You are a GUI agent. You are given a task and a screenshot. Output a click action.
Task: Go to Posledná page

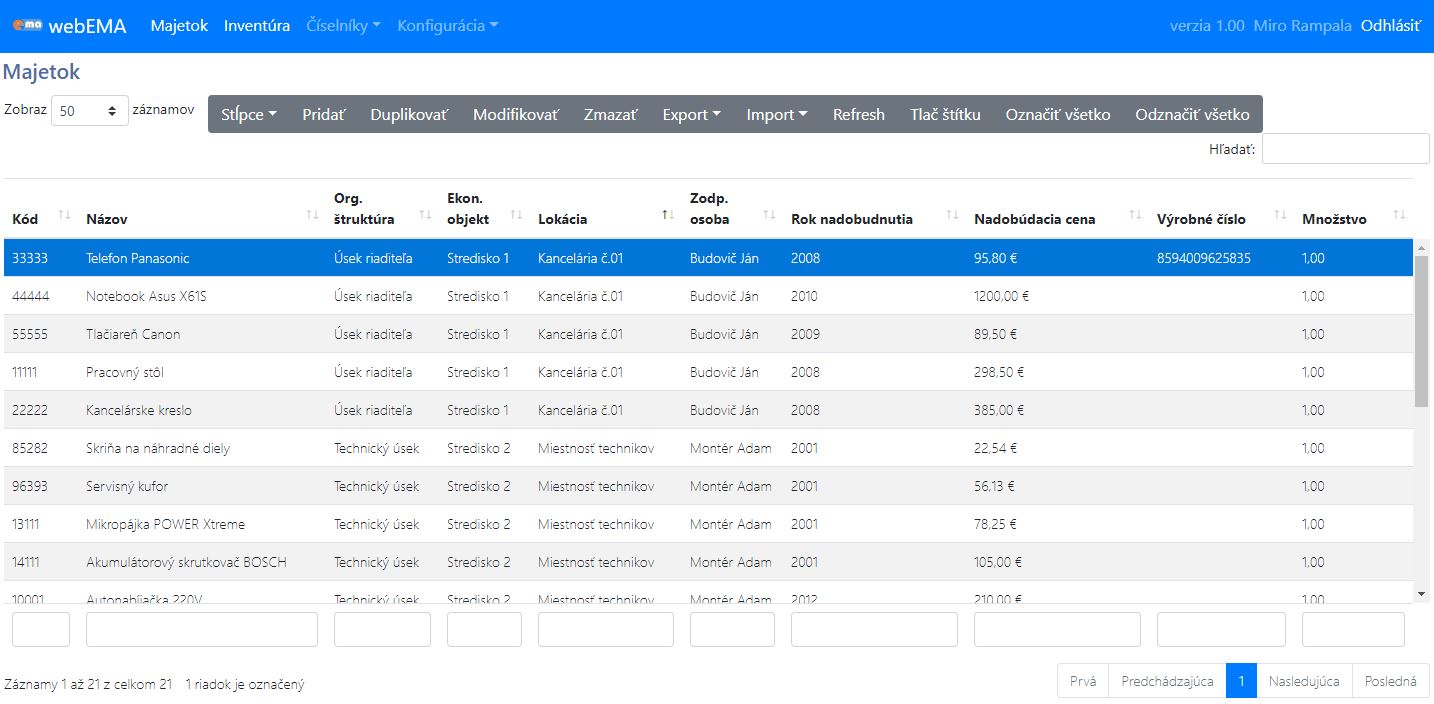pos(1391,681)
